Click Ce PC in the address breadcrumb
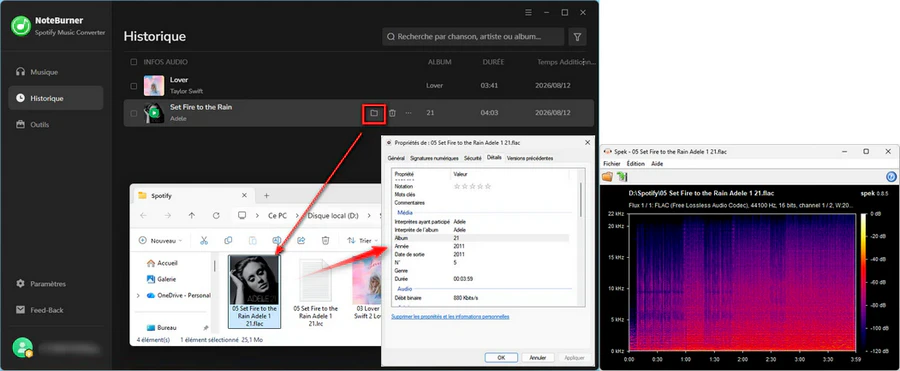 click(277, 216)
